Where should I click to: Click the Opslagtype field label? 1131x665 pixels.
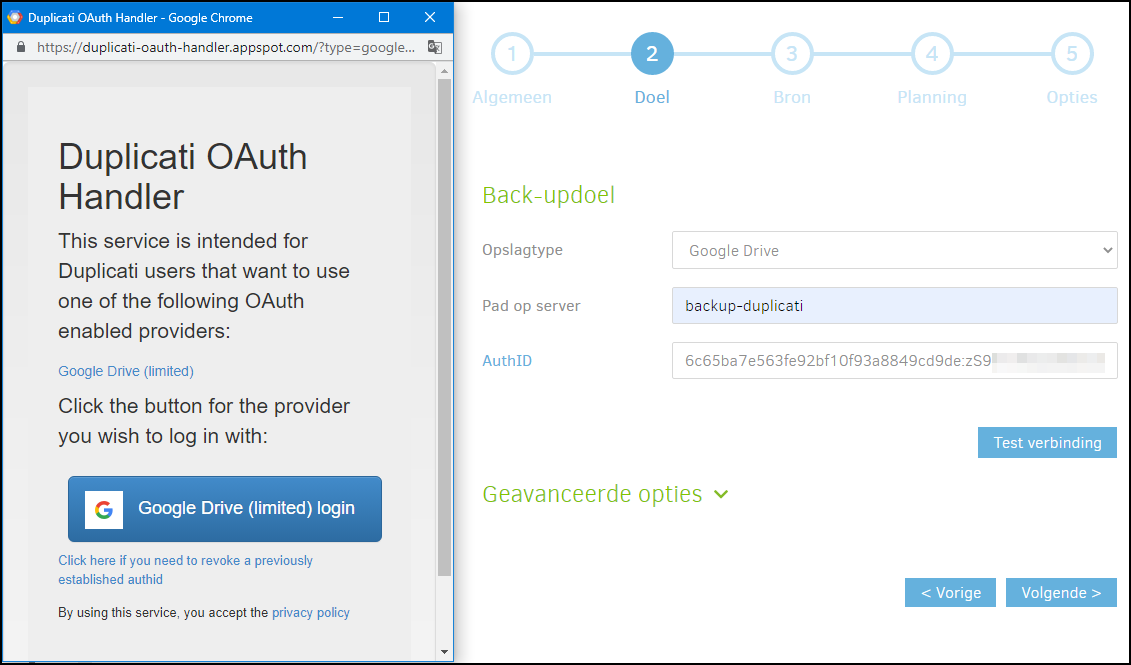click(522, 250)
